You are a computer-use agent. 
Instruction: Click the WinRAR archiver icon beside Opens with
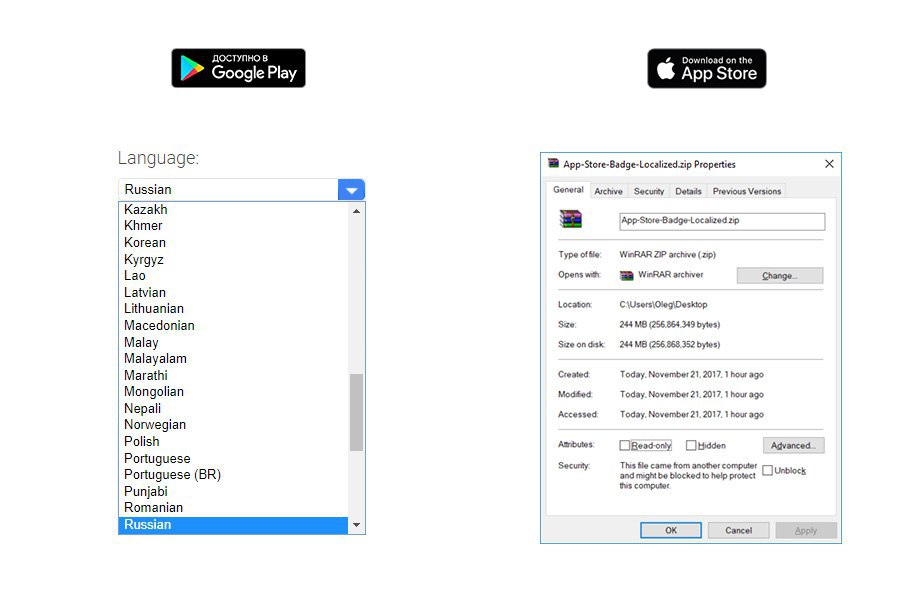pyautogui.click(x=627, y=275)
